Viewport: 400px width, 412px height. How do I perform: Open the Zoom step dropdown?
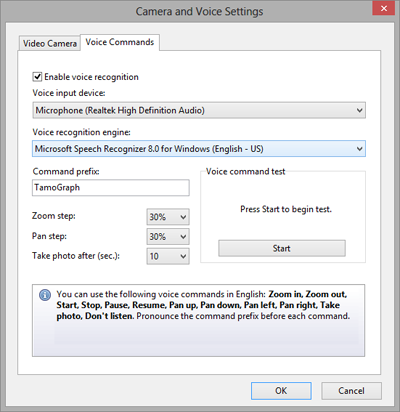pos(168,217)
